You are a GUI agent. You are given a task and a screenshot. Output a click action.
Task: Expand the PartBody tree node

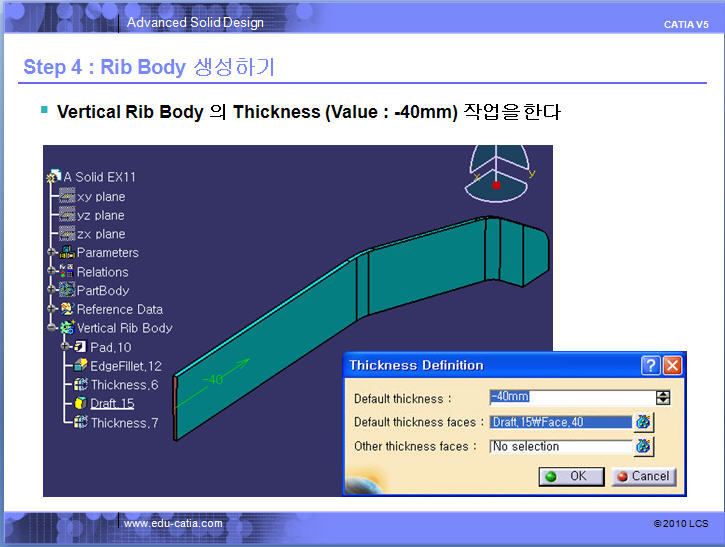pos(49,291)
